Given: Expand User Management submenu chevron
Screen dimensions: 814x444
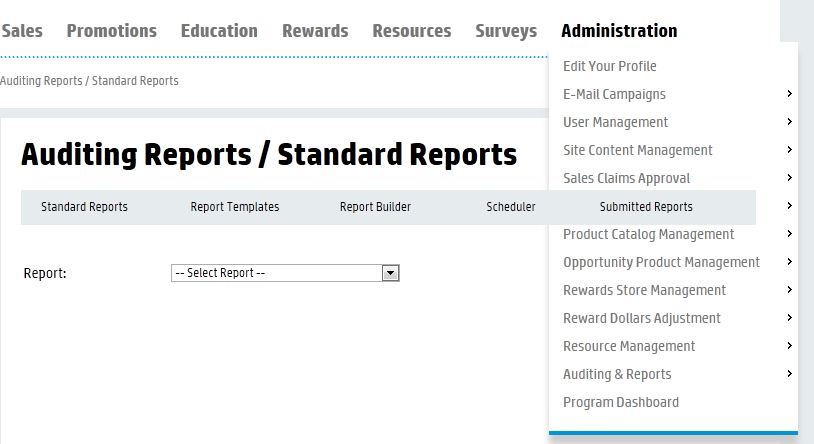Looking at the screenshot, I should click(789, 122).
